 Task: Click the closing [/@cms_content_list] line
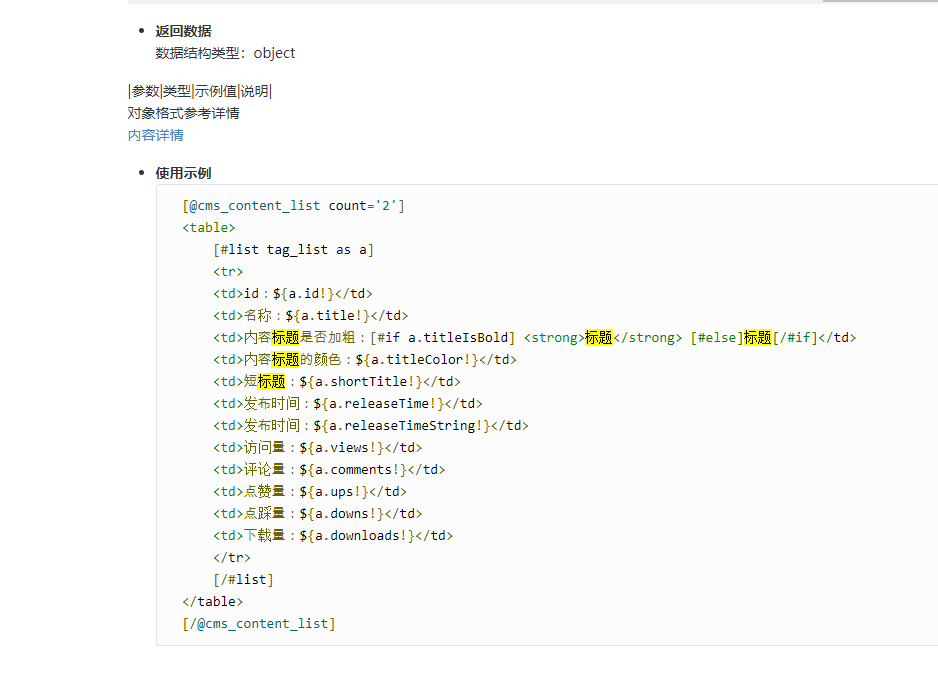coord(259,624)
